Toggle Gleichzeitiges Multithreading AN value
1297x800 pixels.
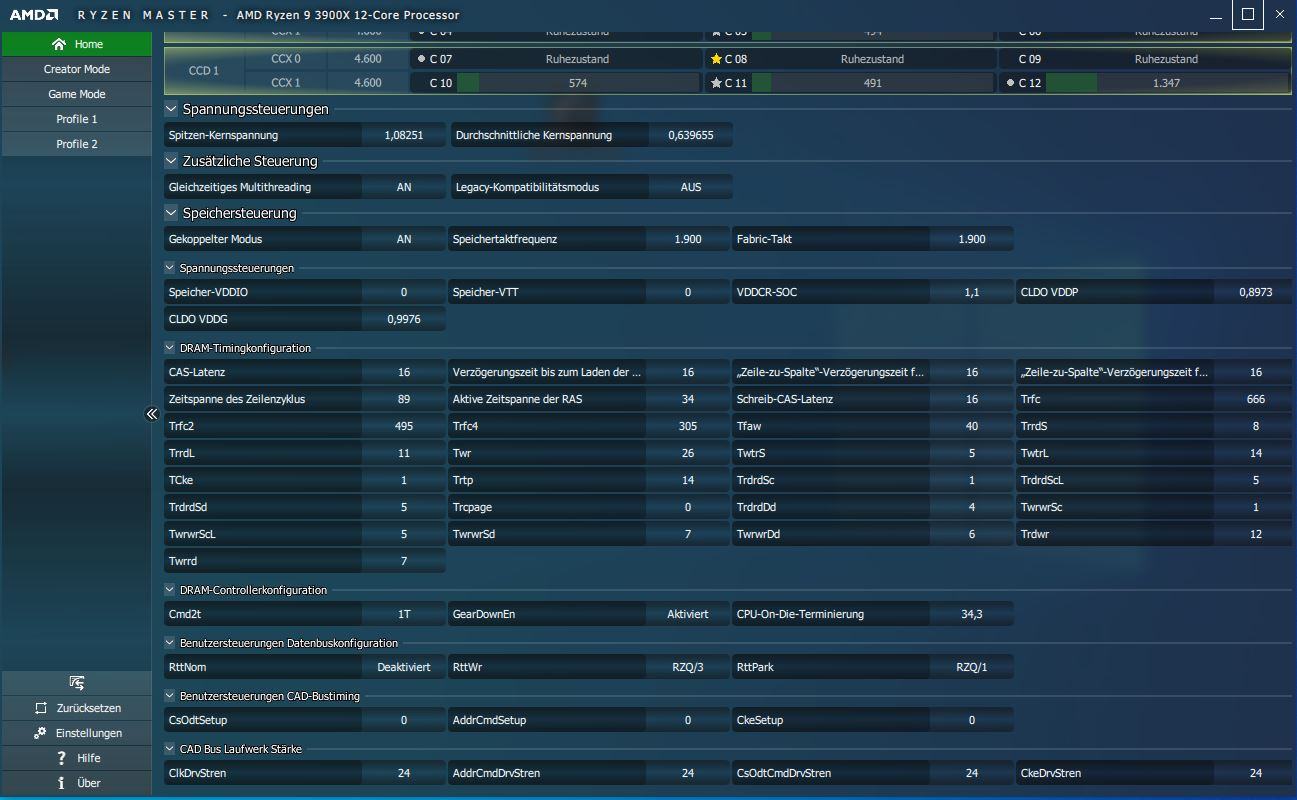click(x=404, y=187)
